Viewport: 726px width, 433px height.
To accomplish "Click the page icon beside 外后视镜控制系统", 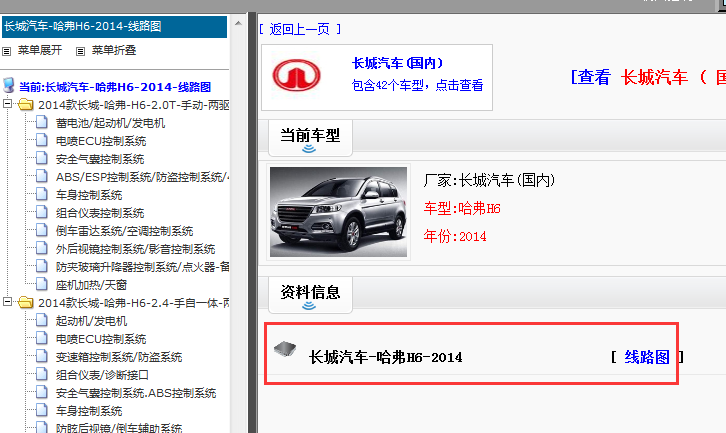I will pyautogui.click(x=42, y=249).
